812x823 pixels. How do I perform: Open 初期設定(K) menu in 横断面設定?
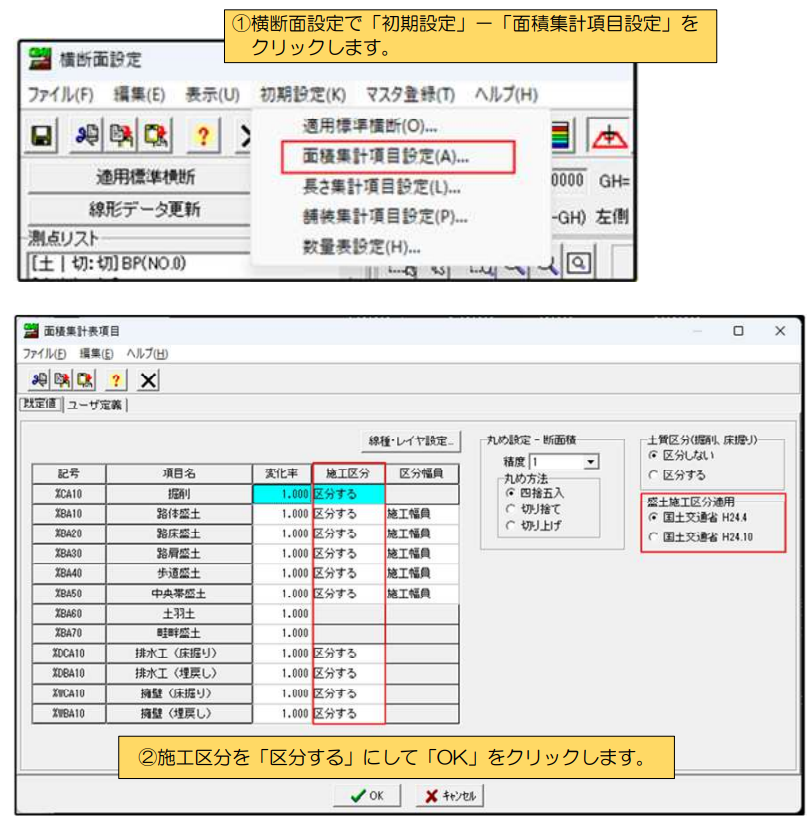(303, 94)
